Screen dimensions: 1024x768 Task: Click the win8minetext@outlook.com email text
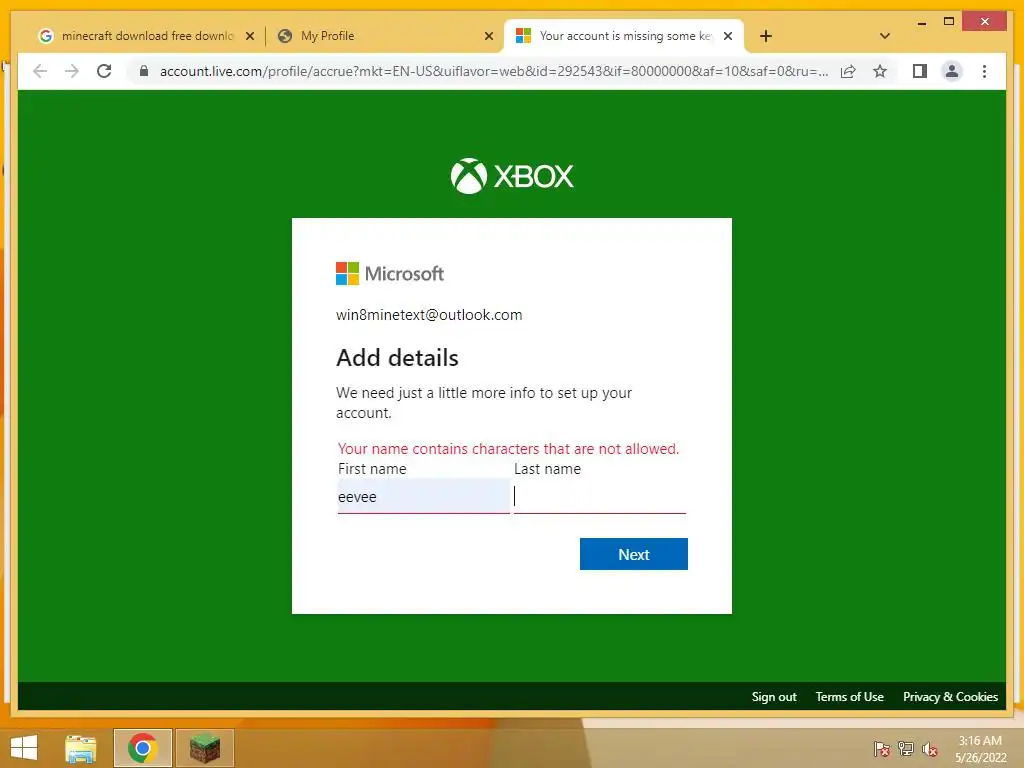(x=429, y=315)
